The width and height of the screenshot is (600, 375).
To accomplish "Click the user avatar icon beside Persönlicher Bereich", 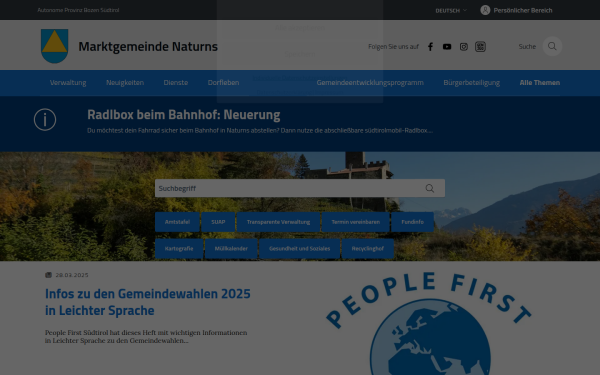I will click(x=485, y=10).
